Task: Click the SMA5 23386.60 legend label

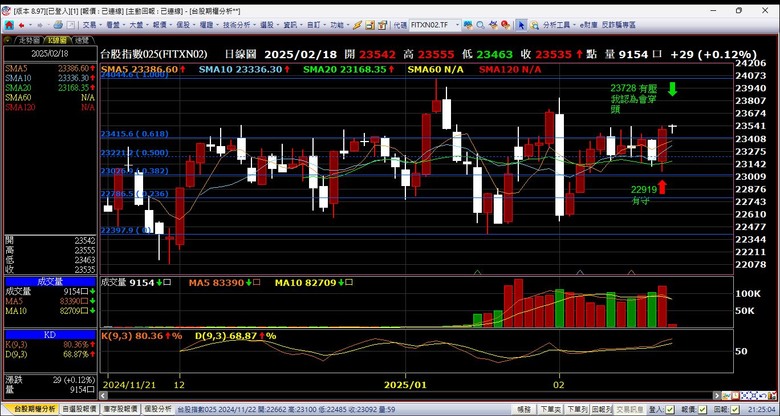Action: (x=142, y=70)
